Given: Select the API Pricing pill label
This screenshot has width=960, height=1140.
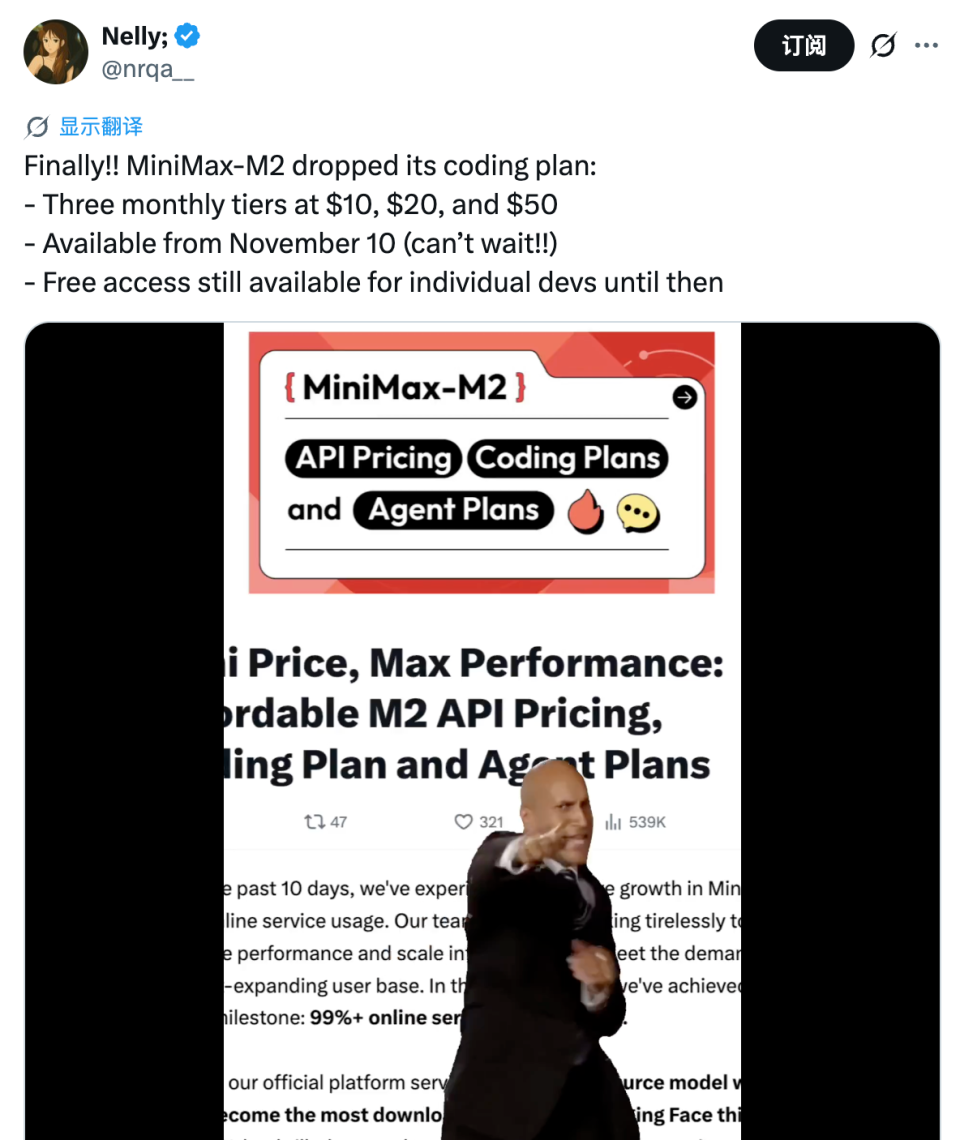Looking at the screenshot, I should pos(373,458).
